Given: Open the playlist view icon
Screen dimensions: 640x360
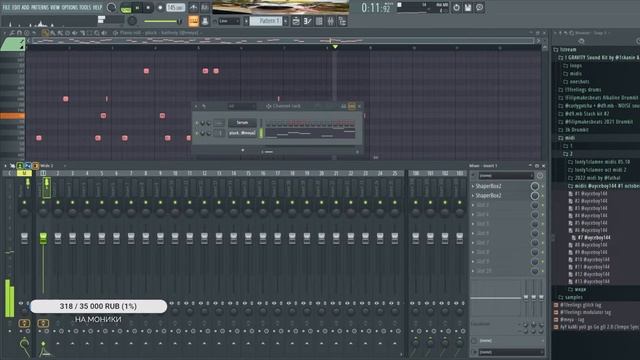Looking at the screenshot, I should [x=296, y=21].
